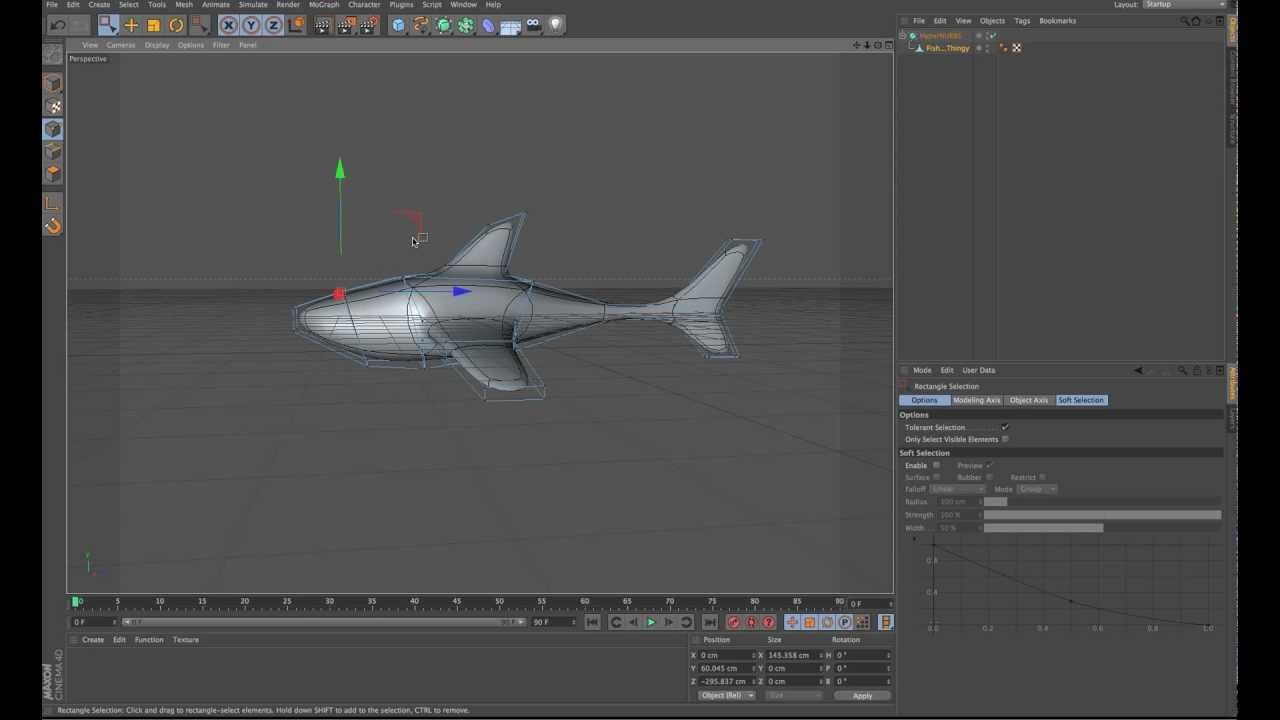This screenshot has width=1280, height=720.
Task: Open the Modeling Axis tab
Action: 976,400
